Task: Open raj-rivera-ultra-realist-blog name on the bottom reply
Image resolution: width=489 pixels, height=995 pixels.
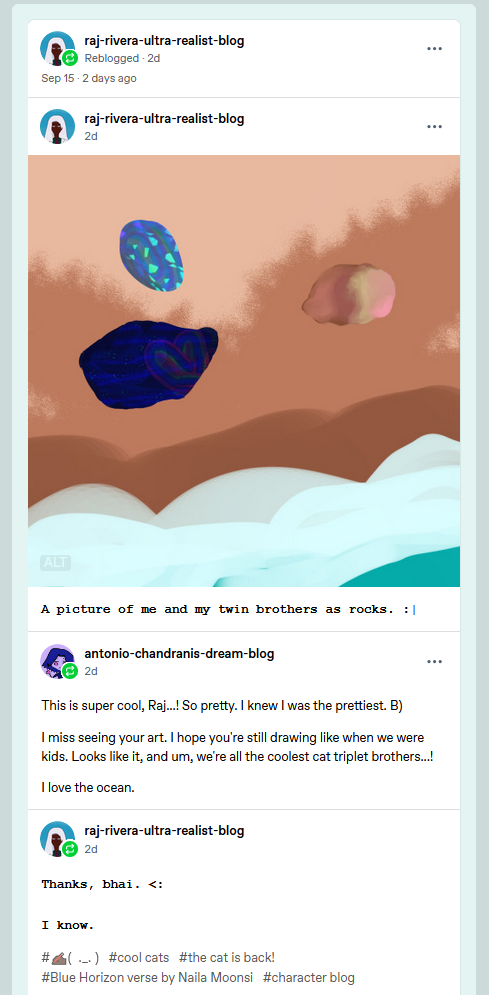Action: click(x=164, y=831)
